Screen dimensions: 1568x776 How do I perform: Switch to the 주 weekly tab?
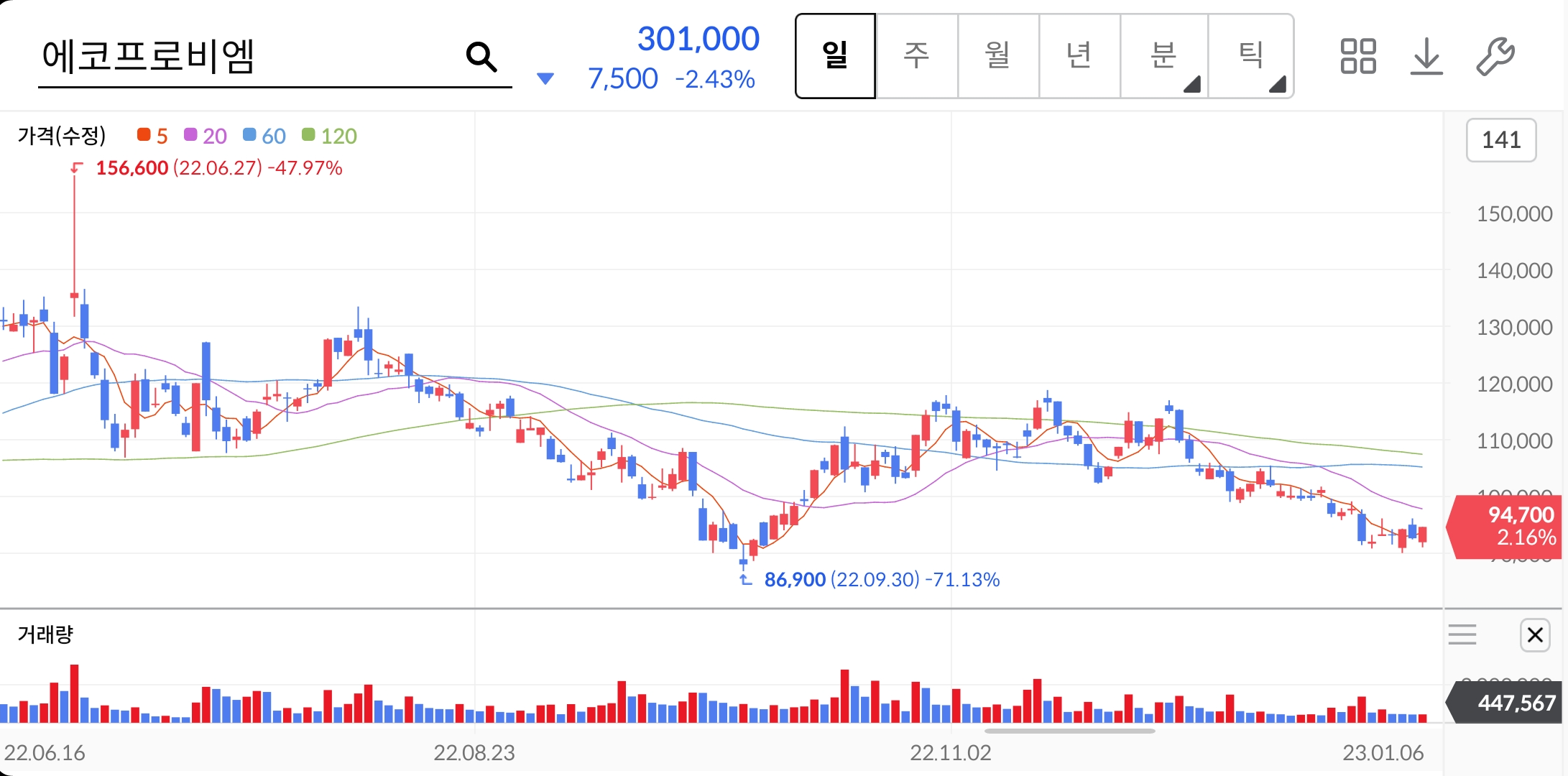[x=916, y=56]
